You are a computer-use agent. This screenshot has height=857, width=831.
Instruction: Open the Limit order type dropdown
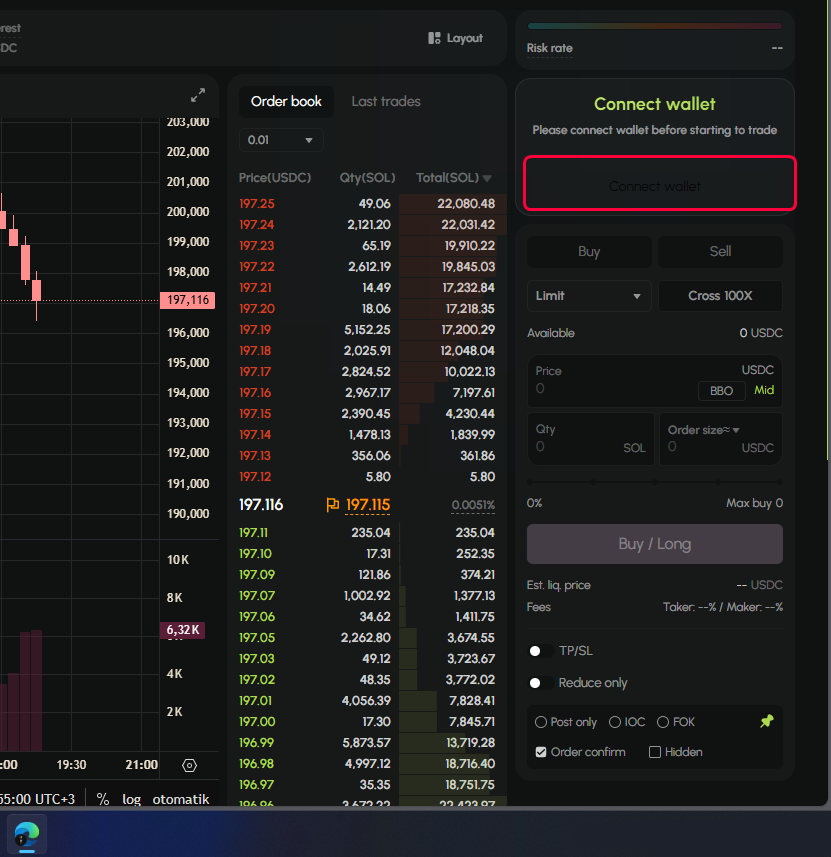pyautogui.click(x=589, y=296)
